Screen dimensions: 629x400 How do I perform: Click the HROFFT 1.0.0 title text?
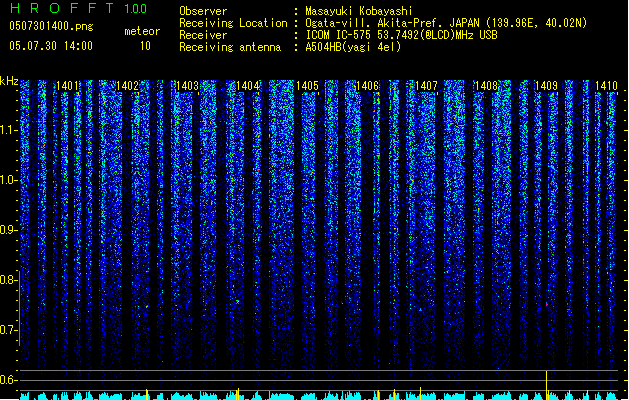pos(79,8)
